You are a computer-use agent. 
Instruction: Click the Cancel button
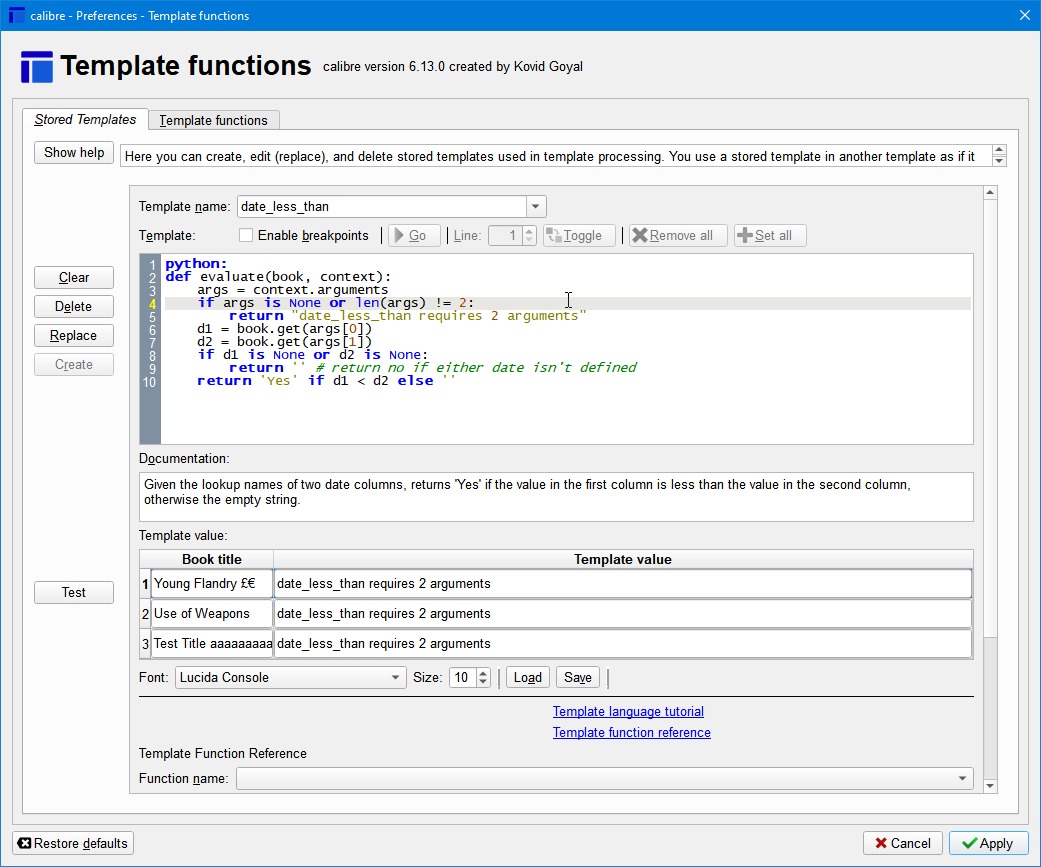click(x=902, y=843)
